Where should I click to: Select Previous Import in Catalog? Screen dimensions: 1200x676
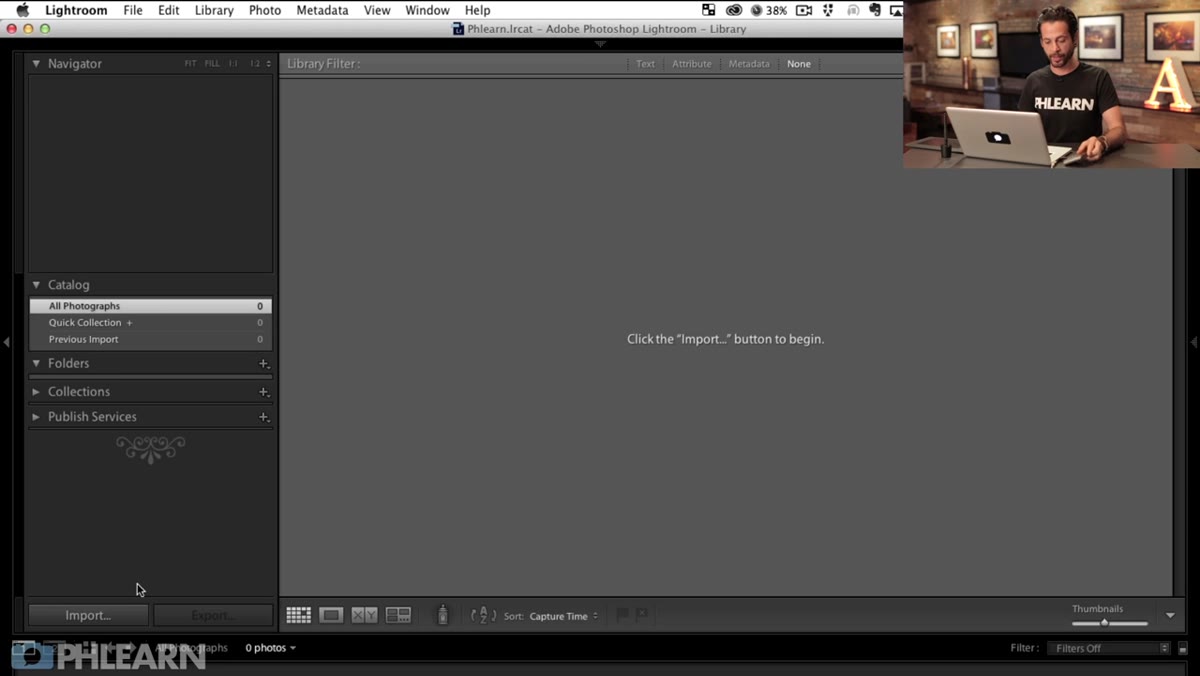[x=150, y=339]
